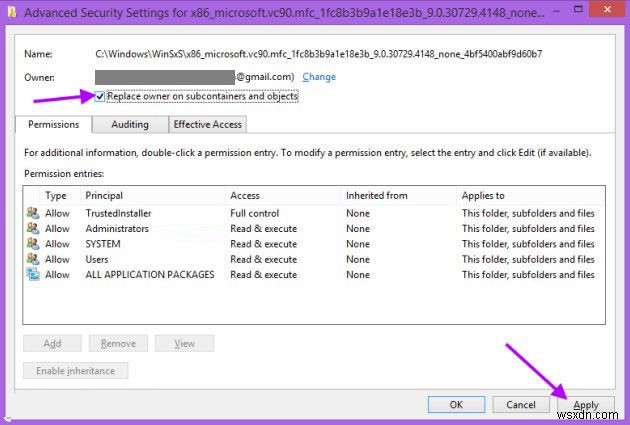
Task: Click the OK button
Action: coord(456,405)
